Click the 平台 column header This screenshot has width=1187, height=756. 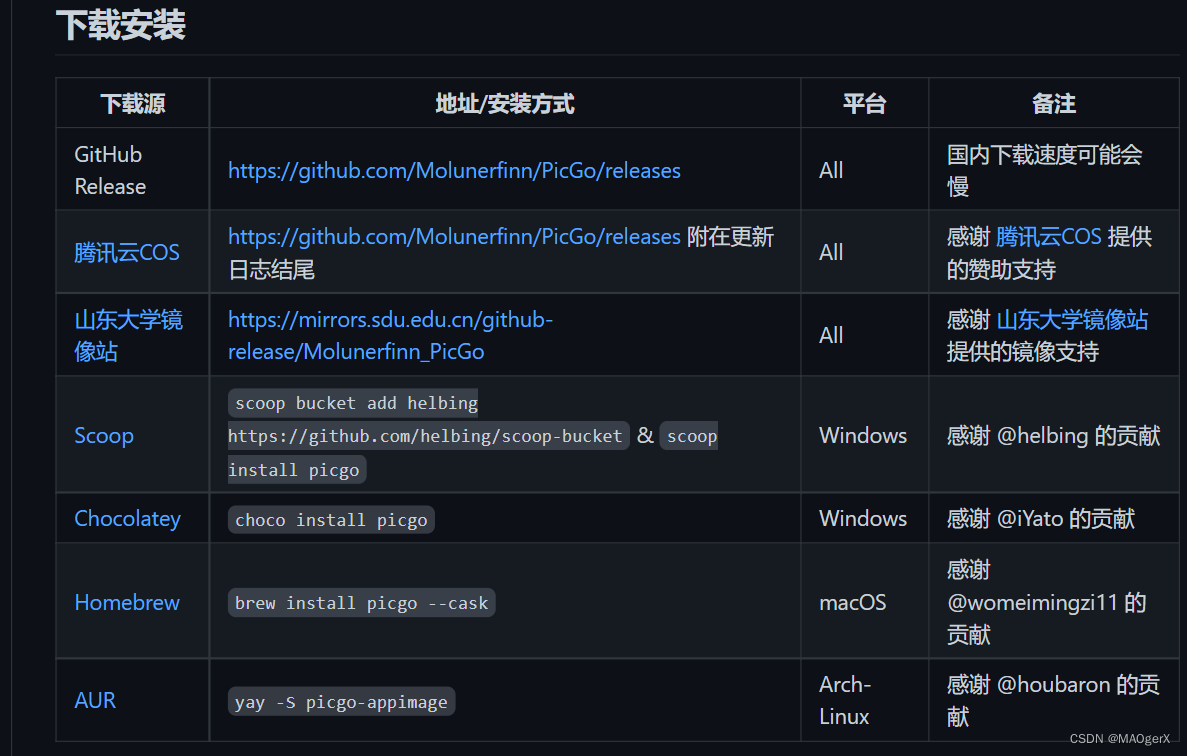click(x=865, y=104)
